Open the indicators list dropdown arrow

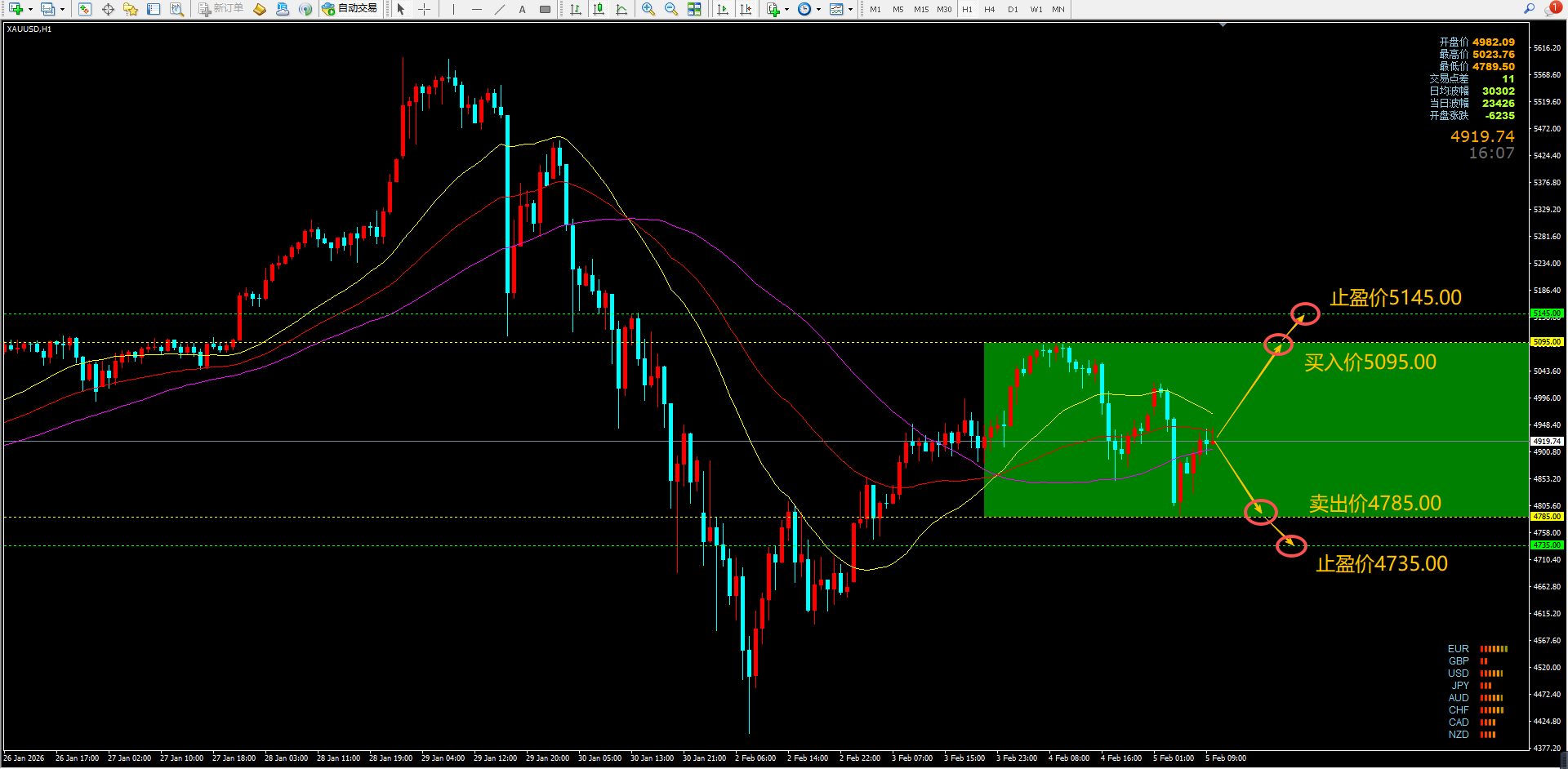click(786, 10)
